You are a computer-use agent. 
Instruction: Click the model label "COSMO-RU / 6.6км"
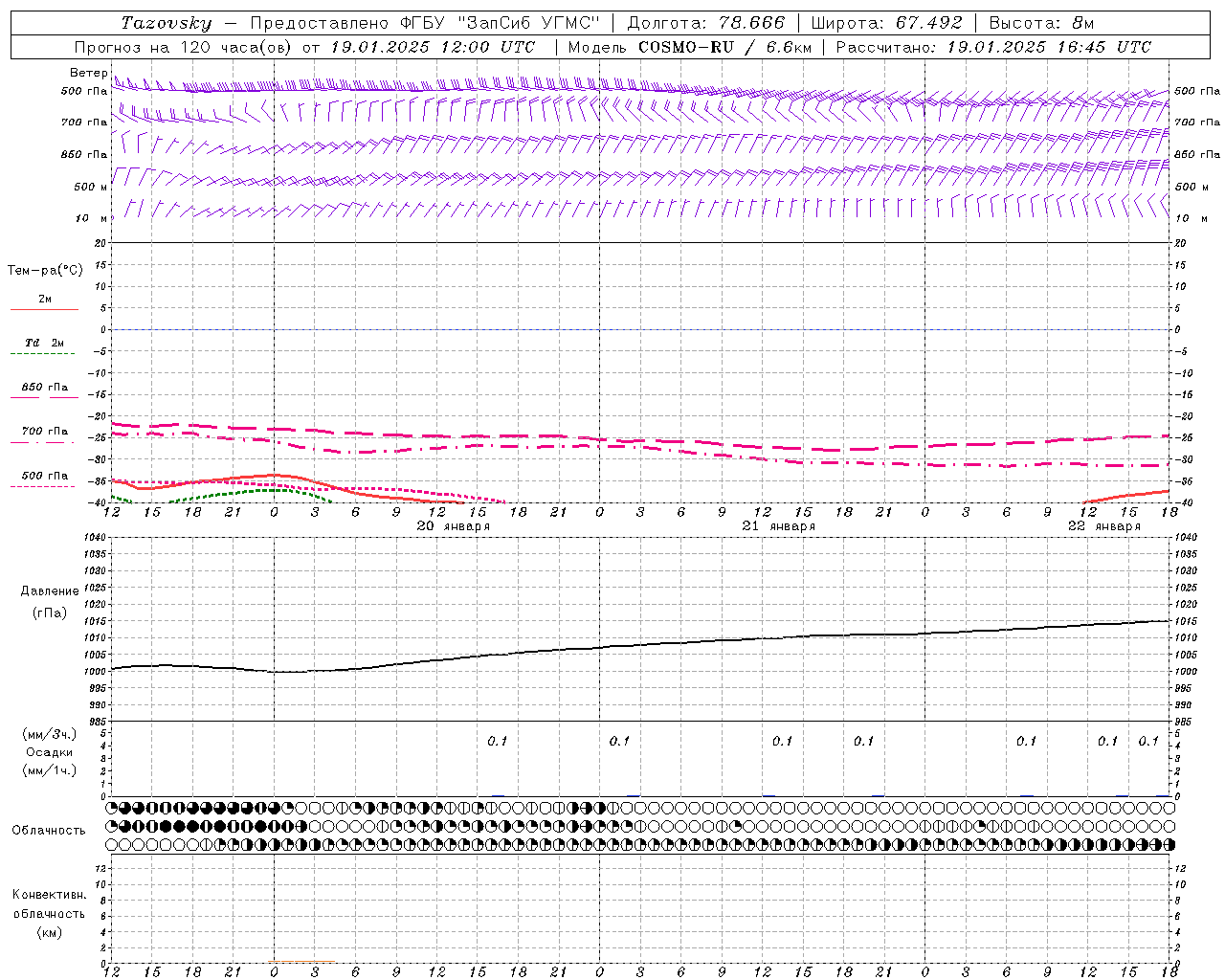[724, 47]
